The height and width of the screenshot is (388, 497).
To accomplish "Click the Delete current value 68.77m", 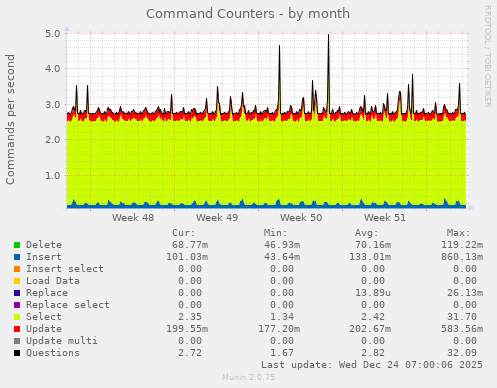I will [190, 245].
